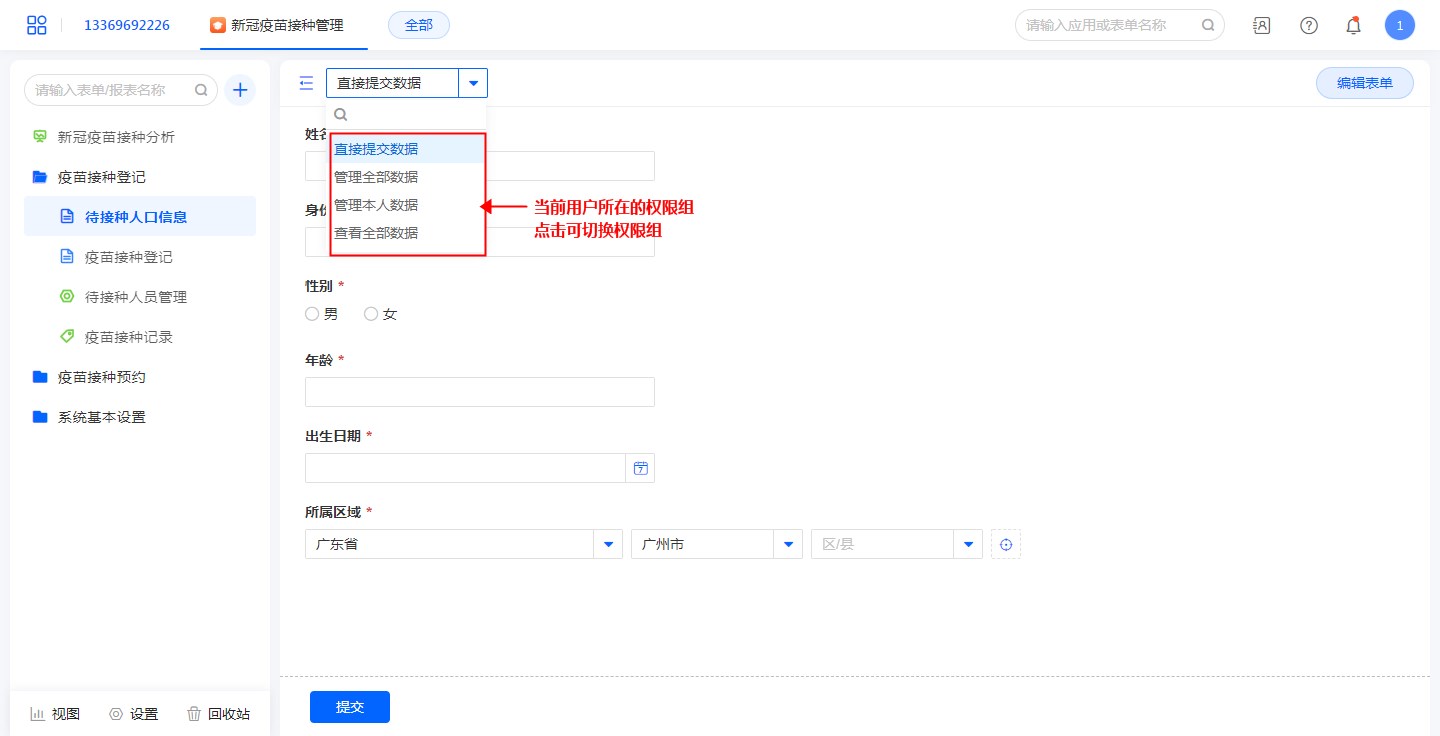Select the 男 gender radio button
This screenshot has width=1440, height=736.
(312, 314)
